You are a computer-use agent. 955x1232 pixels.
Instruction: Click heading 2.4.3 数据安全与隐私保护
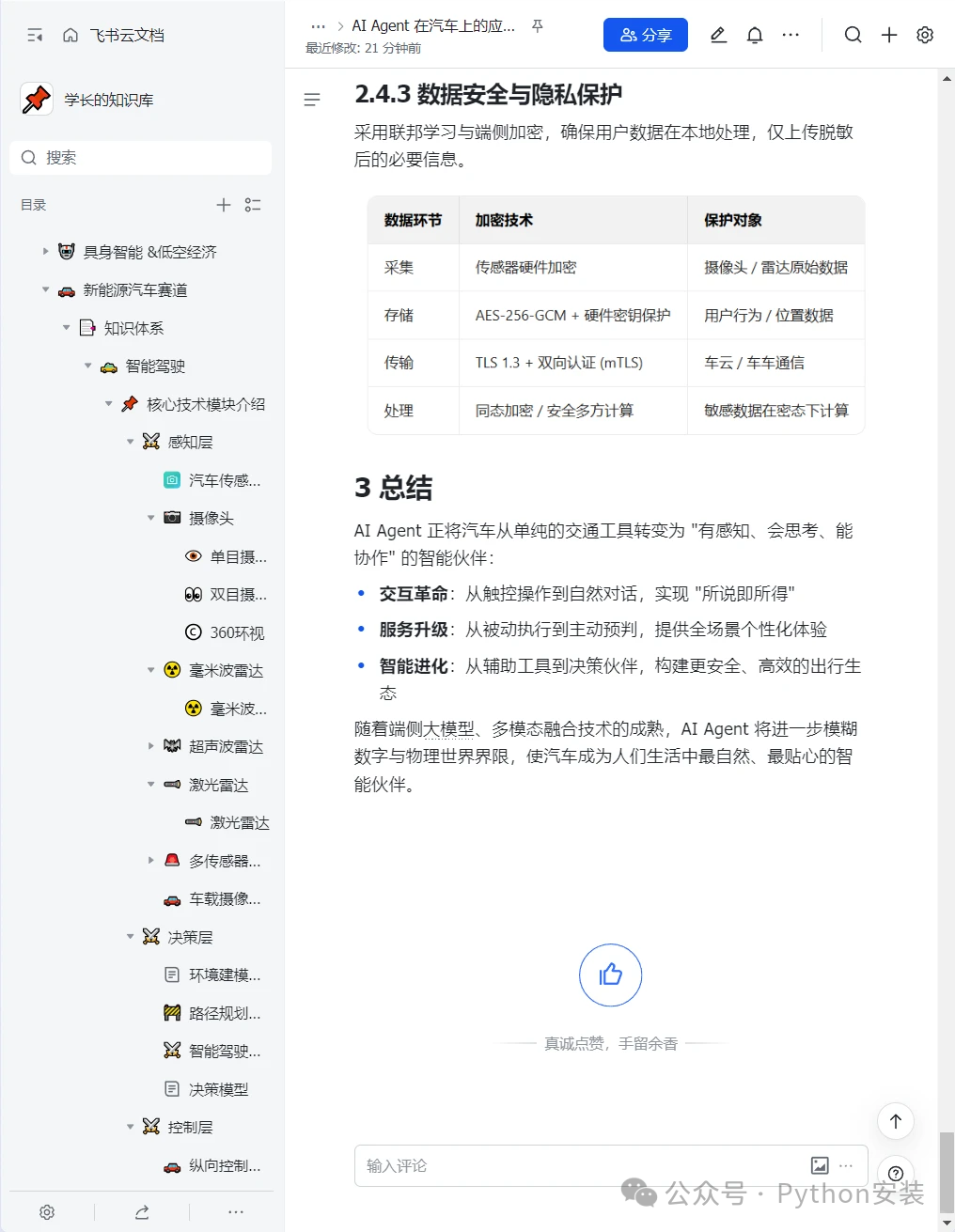click(488, 94)
